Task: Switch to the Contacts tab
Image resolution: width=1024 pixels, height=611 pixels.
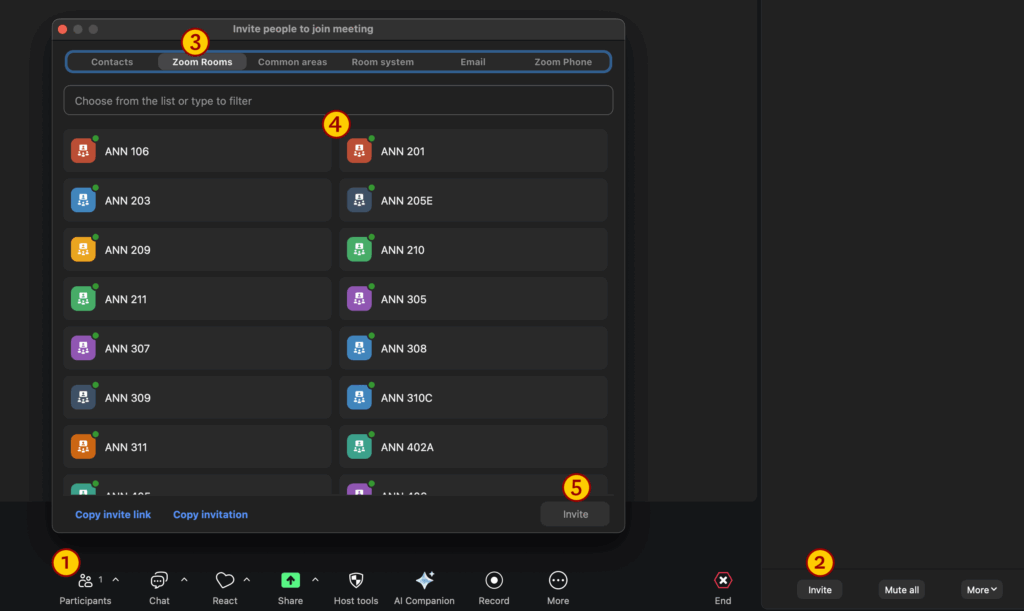Action: coord(112,62)
